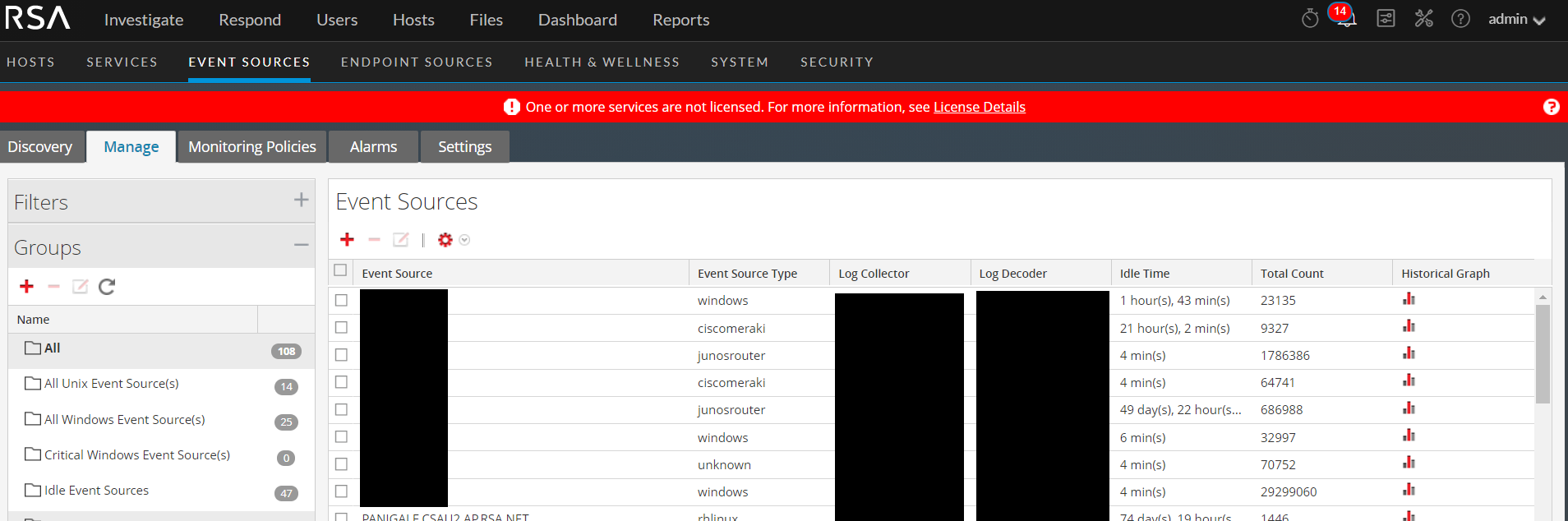Open the Settings tab
This screenshot has height=521, width=1568.
click(464, 147)
